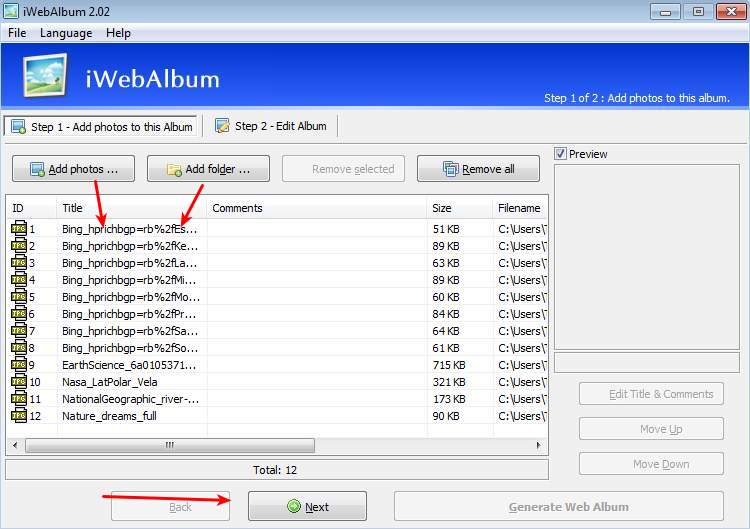750x529 pixels.
Task: Click the Total: 12 status bar
Action: click(276, 470)
